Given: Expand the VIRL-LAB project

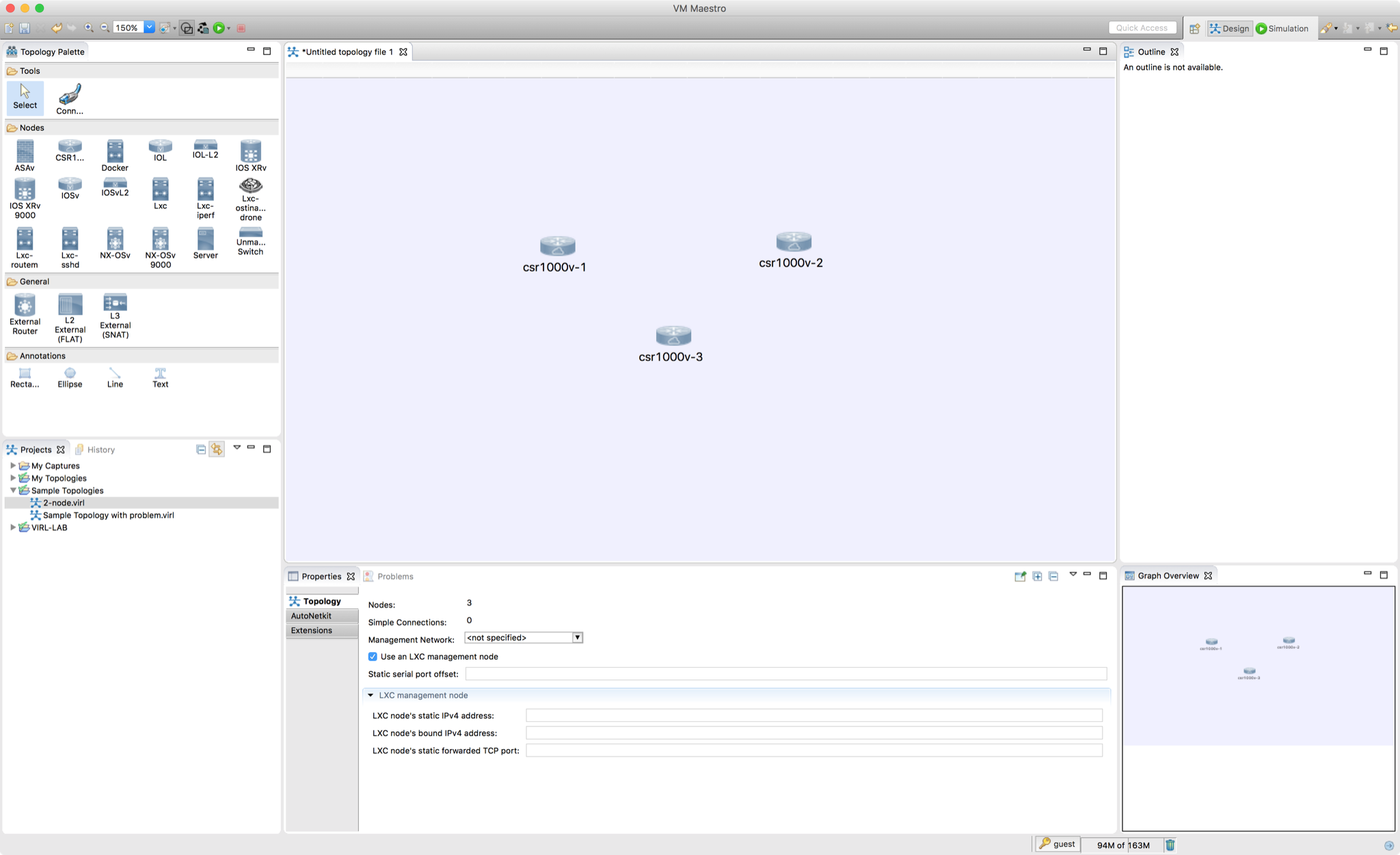Looking at the screenshot, I should pyautogui.click(x=13, y=527).
